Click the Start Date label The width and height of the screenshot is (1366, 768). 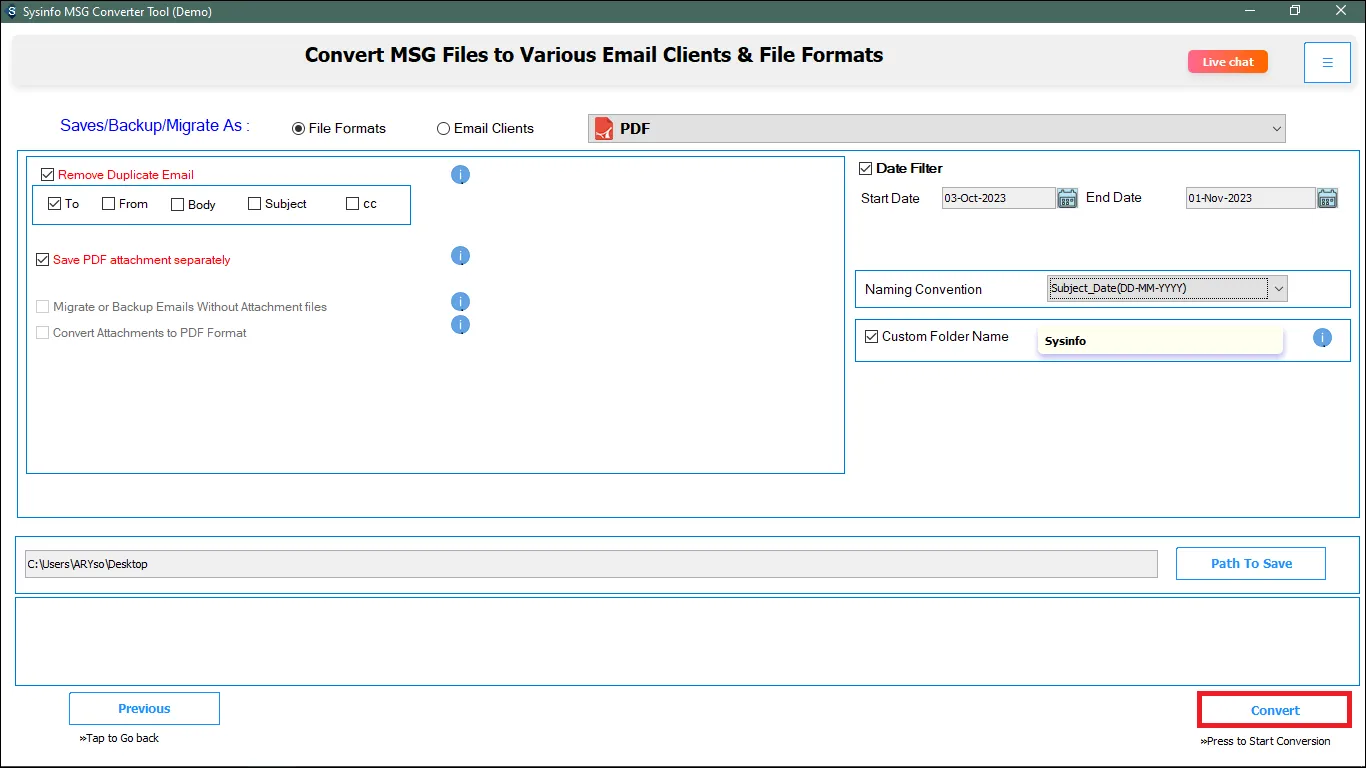tap(890, 199)
